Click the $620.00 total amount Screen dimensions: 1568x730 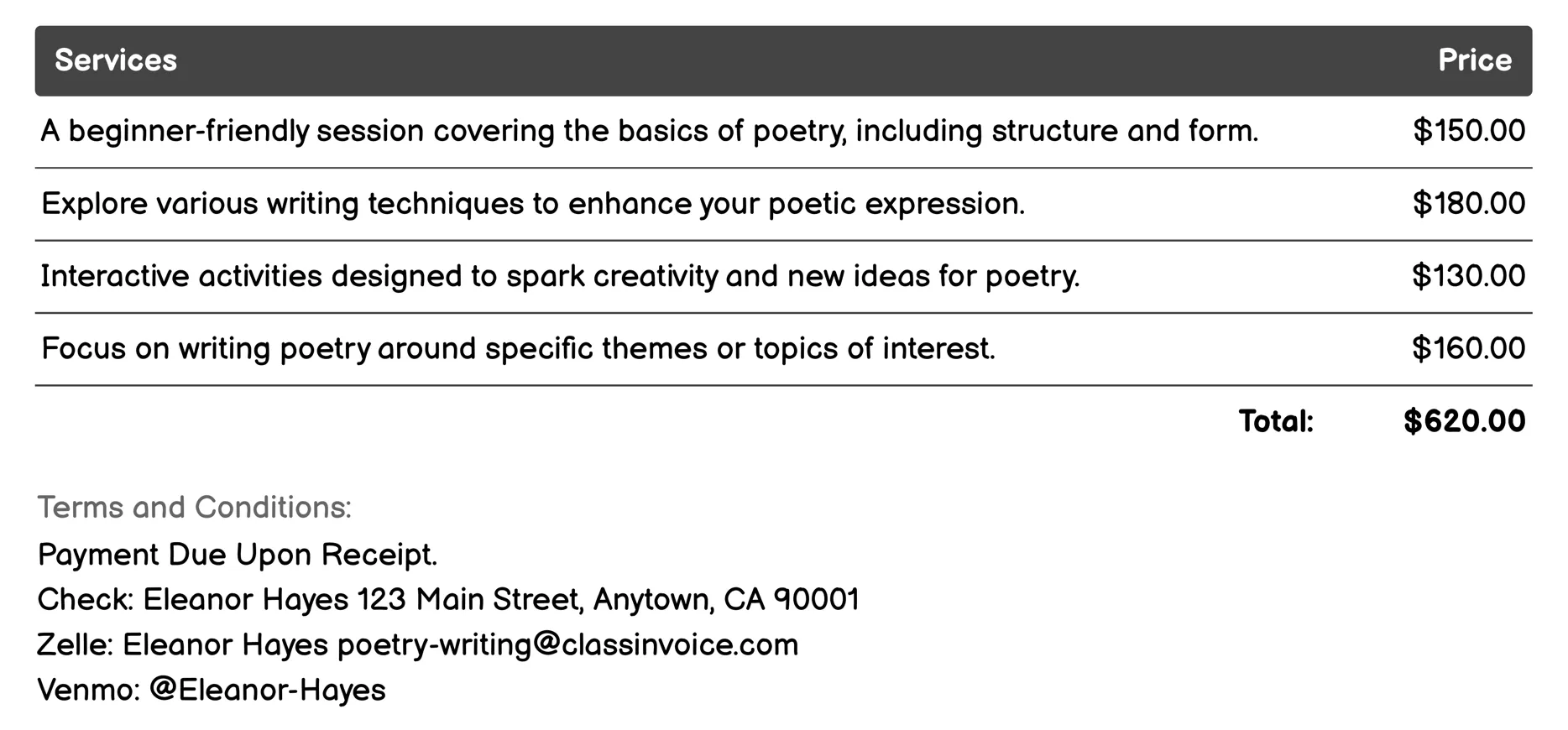pyautogui.click(x=1464, y=421)
